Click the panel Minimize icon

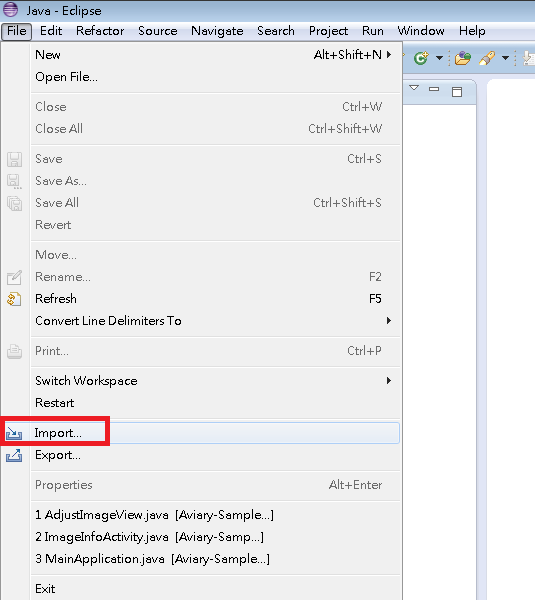tap(434, 89)
